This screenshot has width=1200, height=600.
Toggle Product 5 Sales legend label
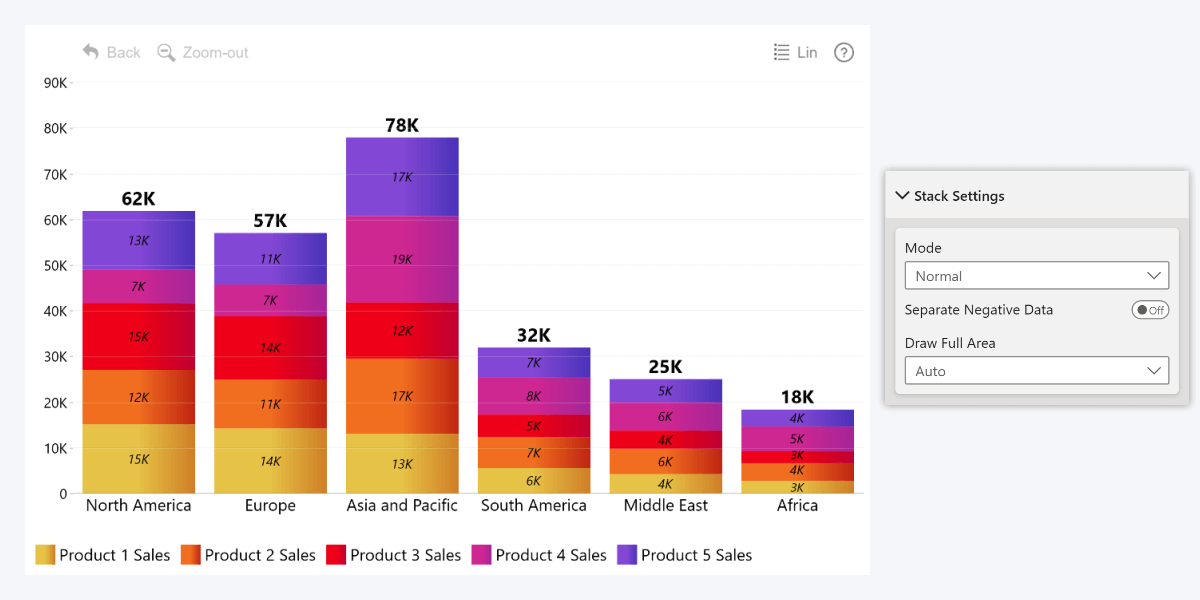696,555
